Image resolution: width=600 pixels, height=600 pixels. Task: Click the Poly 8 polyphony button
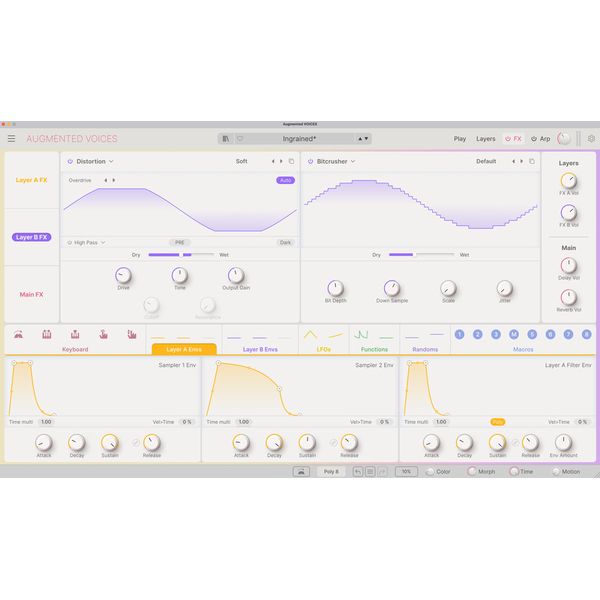tap(331, 472)
